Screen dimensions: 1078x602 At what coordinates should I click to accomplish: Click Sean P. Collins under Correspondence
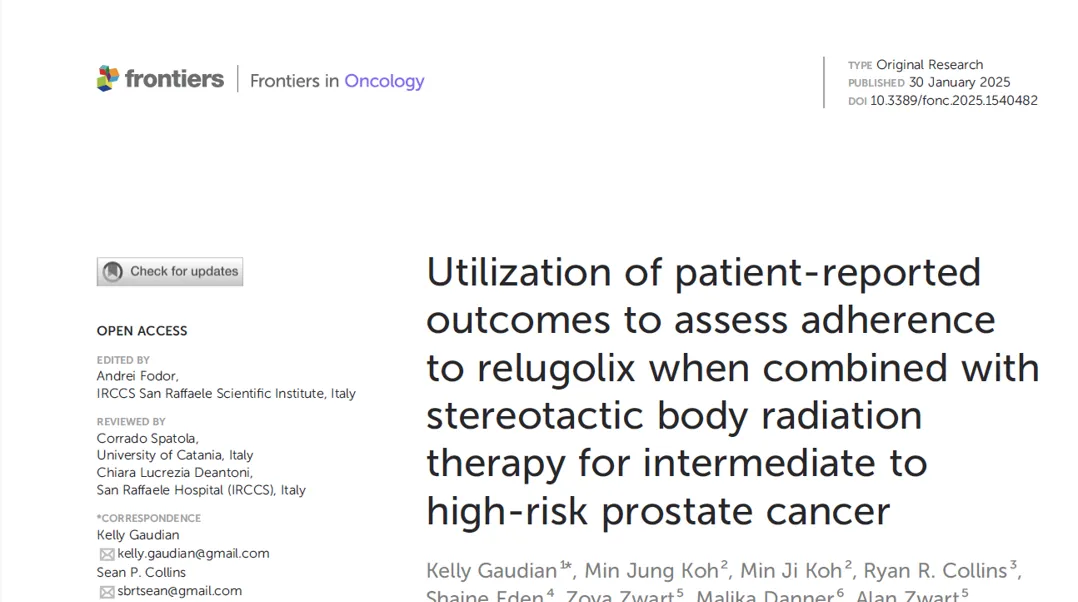click(141, 573)
